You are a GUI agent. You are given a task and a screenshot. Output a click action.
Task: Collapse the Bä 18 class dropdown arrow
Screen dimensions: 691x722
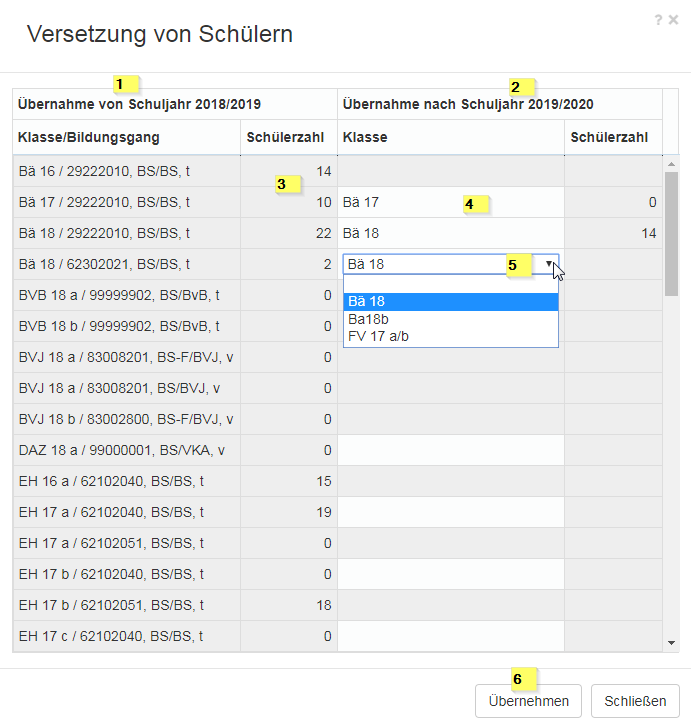[549, 264]
